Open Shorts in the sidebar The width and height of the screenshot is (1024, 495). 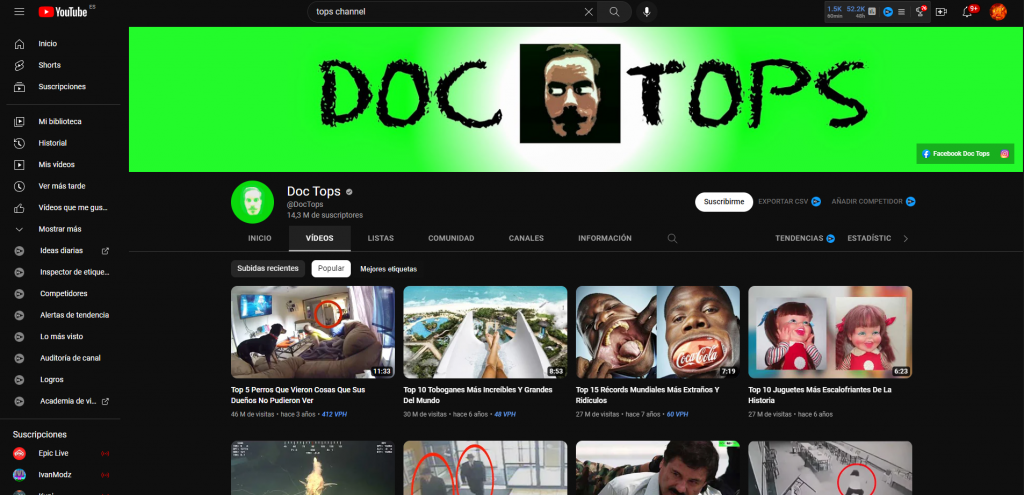[49, 65]
